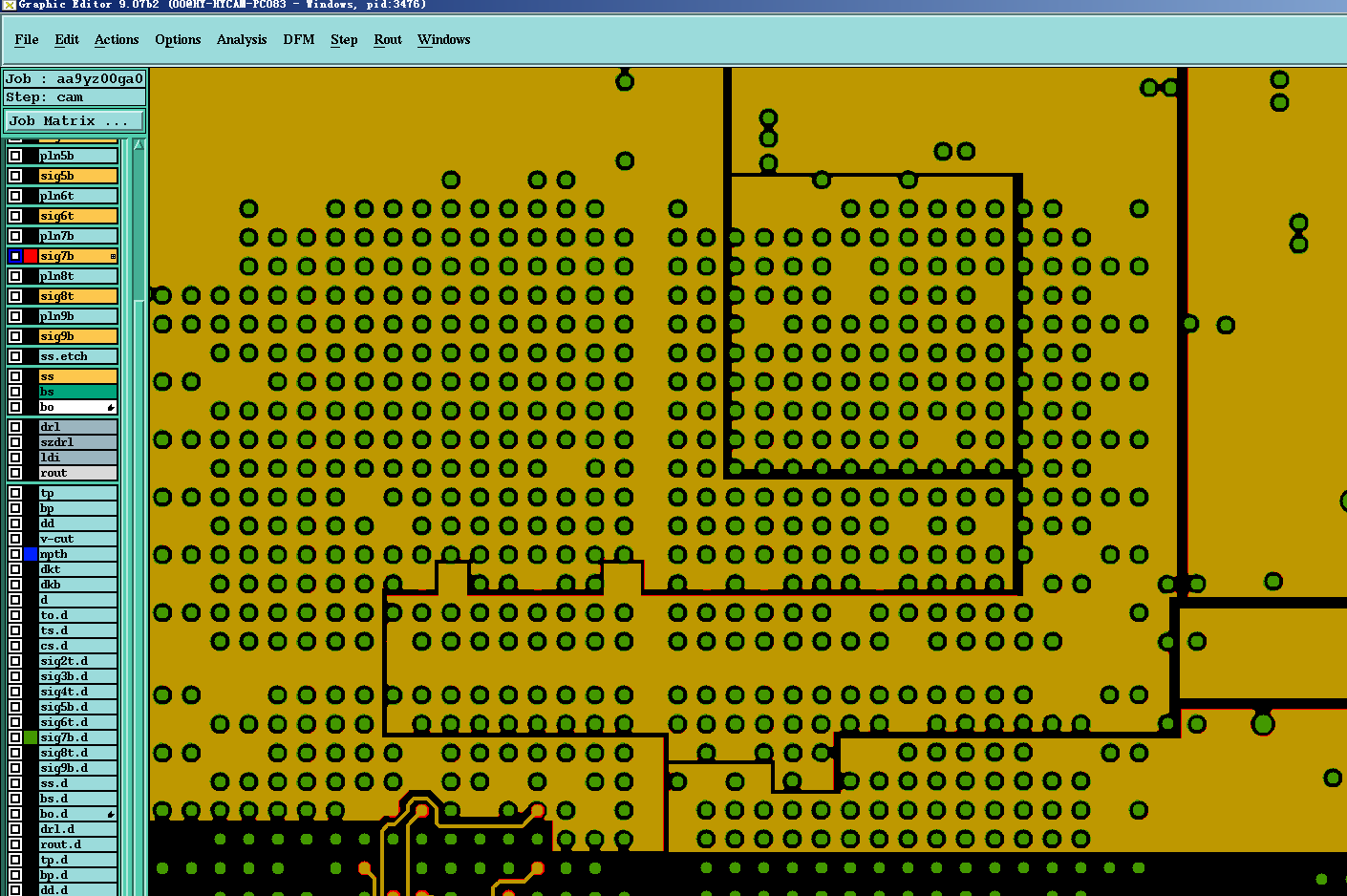Select the cs.d layer name
1347x896 pixels.
[x=77, y=646]
